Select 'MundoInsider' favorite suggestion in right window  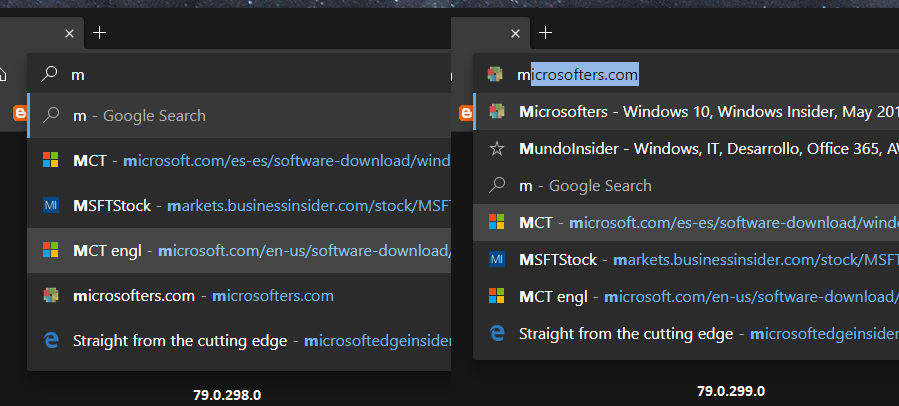click(686, 149)
